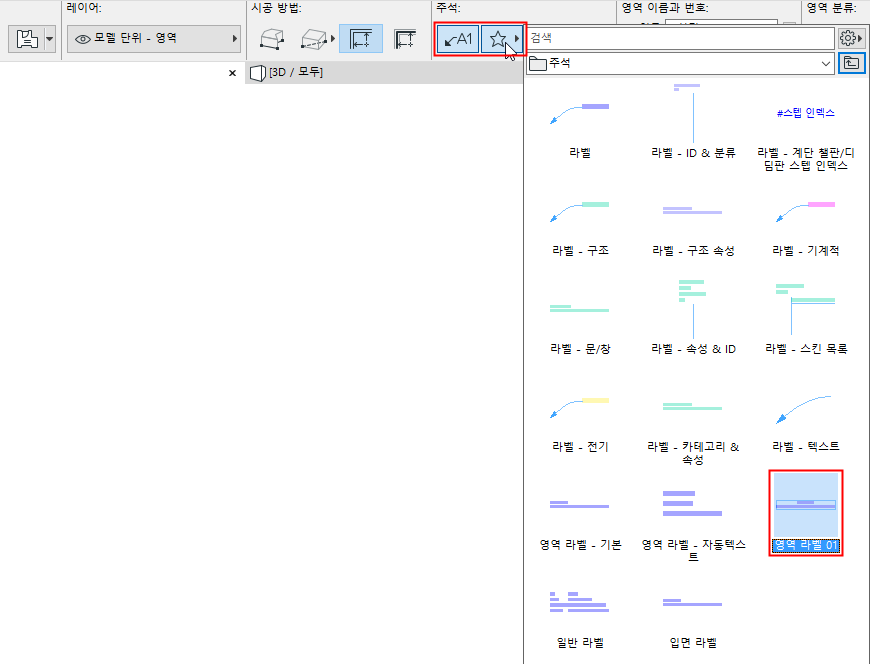Viewport: 870px width, 664px height.
Task: Choose 라벨 - 계단 챌판/디딤판 스텝 인덱스
Action: (806, 128)
